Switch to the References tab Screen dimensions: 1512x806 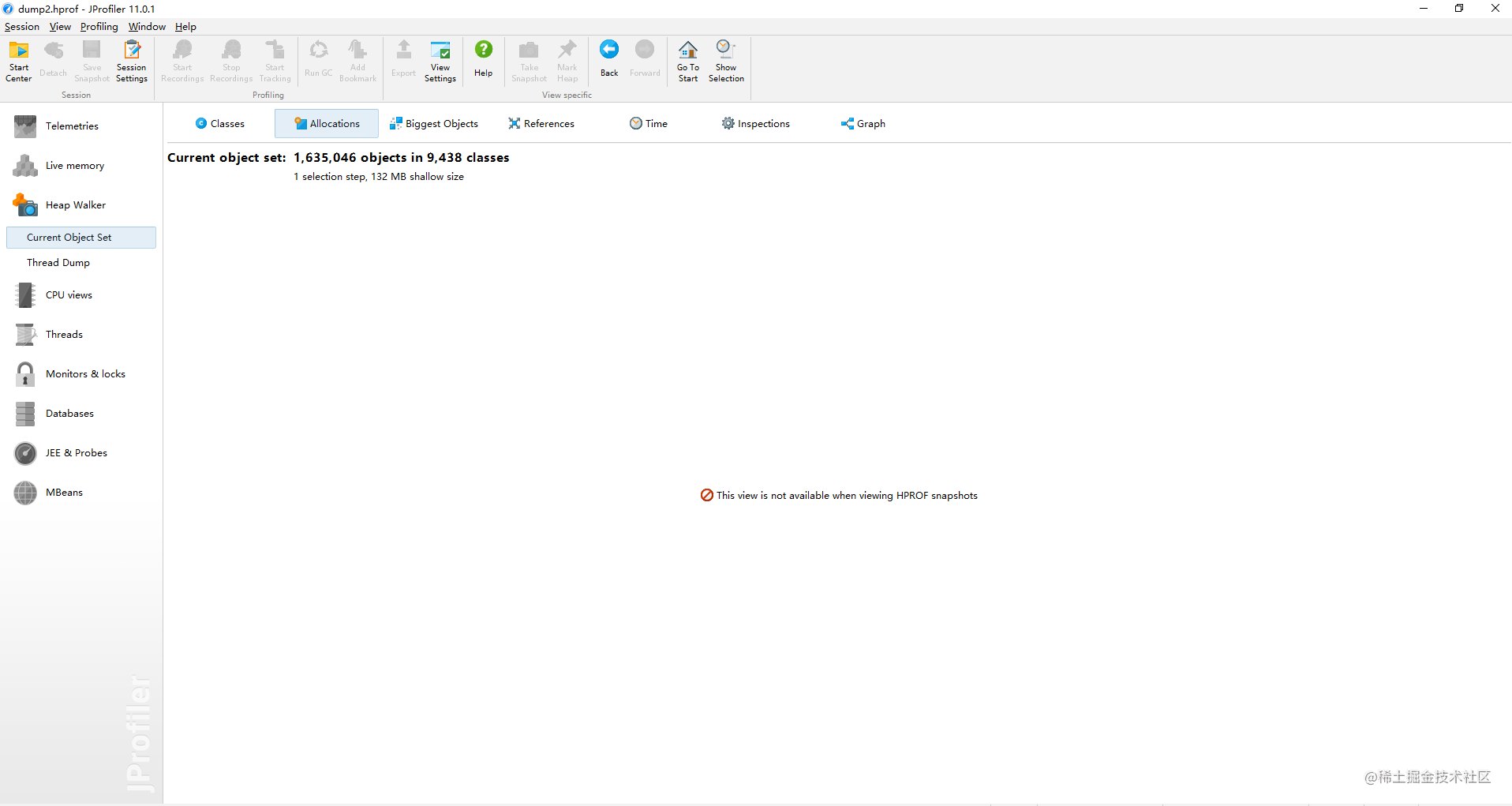tap(541, 124)
